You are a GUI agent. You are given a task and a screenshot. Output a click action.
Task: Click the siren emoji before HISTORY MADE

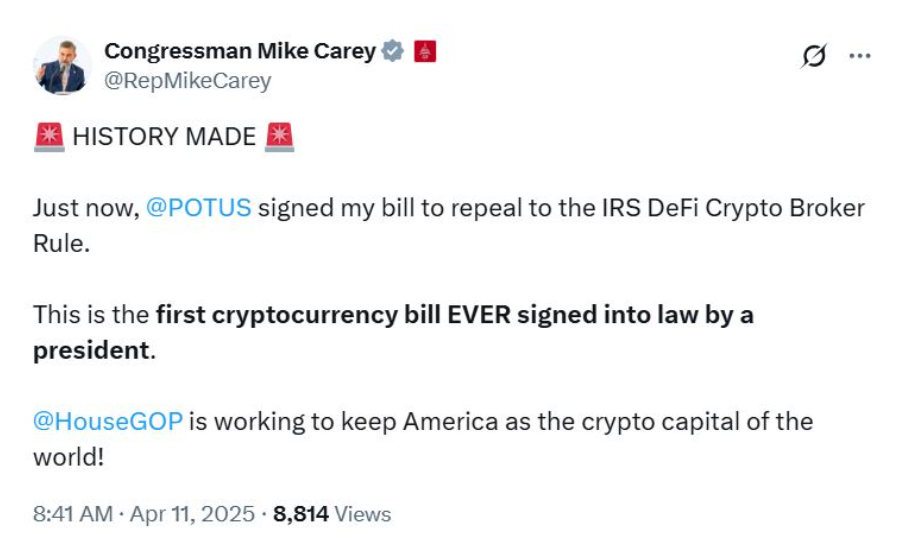click(x=48, y=137)
